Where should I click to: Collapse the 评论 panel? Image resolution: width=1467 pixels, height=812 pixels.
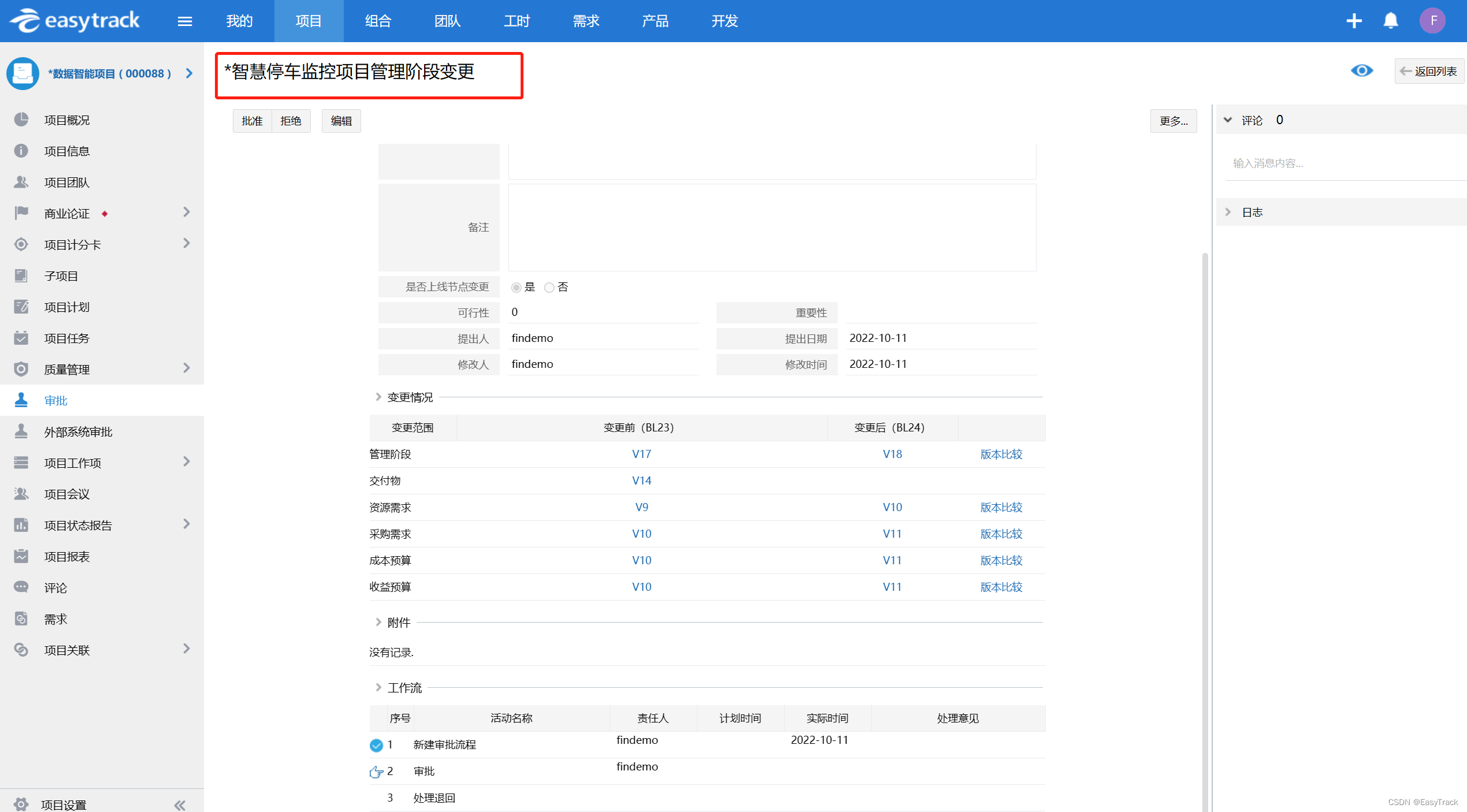[1228, 120]
